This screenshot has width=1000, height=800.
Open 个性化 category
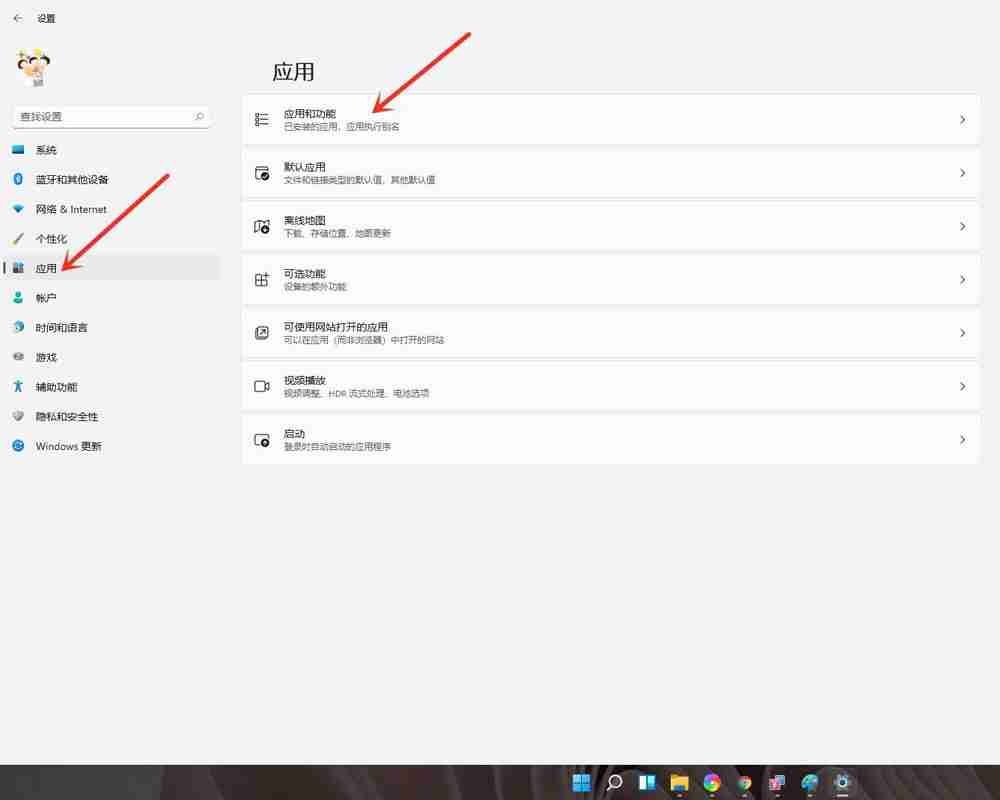pos(112,239)
